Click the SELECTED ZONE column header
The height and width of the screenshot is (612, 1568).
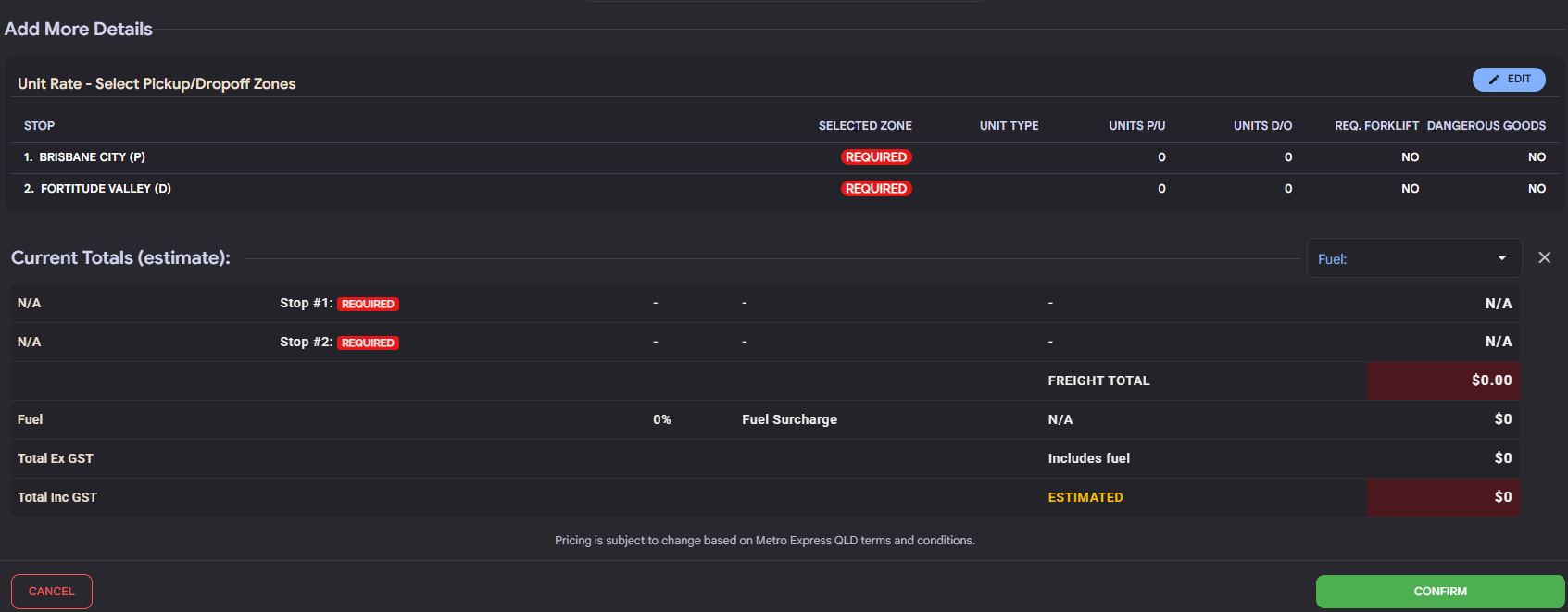(865, 126)
